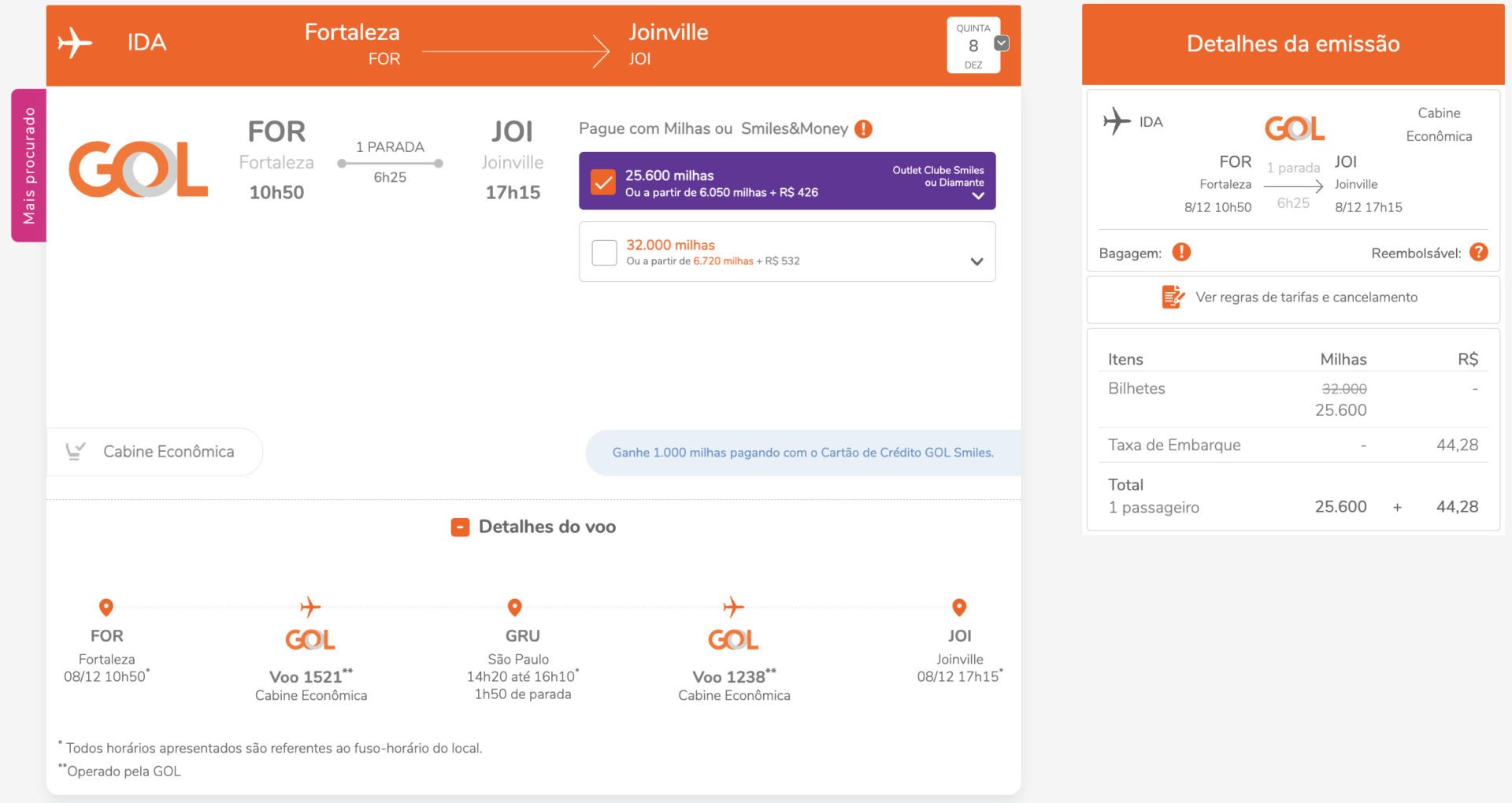1512x803 pixels.
Task: Click the GOL logo above Voo 1238
Action: pyautogui.click(x=733, y=639)
